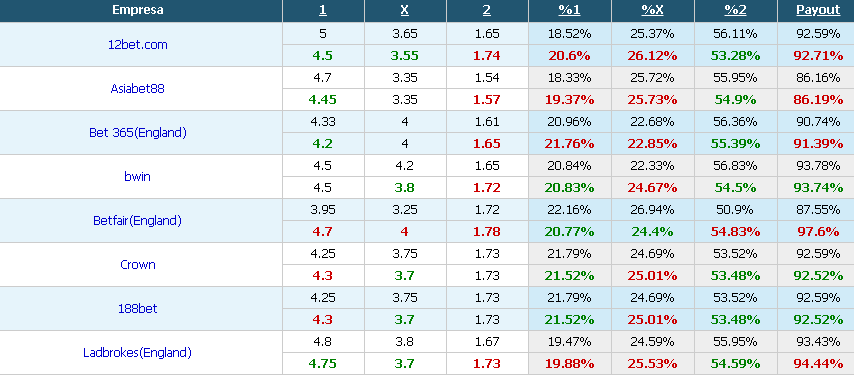This screenshot has height=375, width=854.
Task: Click the Empresa column header
Action: click(x=138, y=10)
